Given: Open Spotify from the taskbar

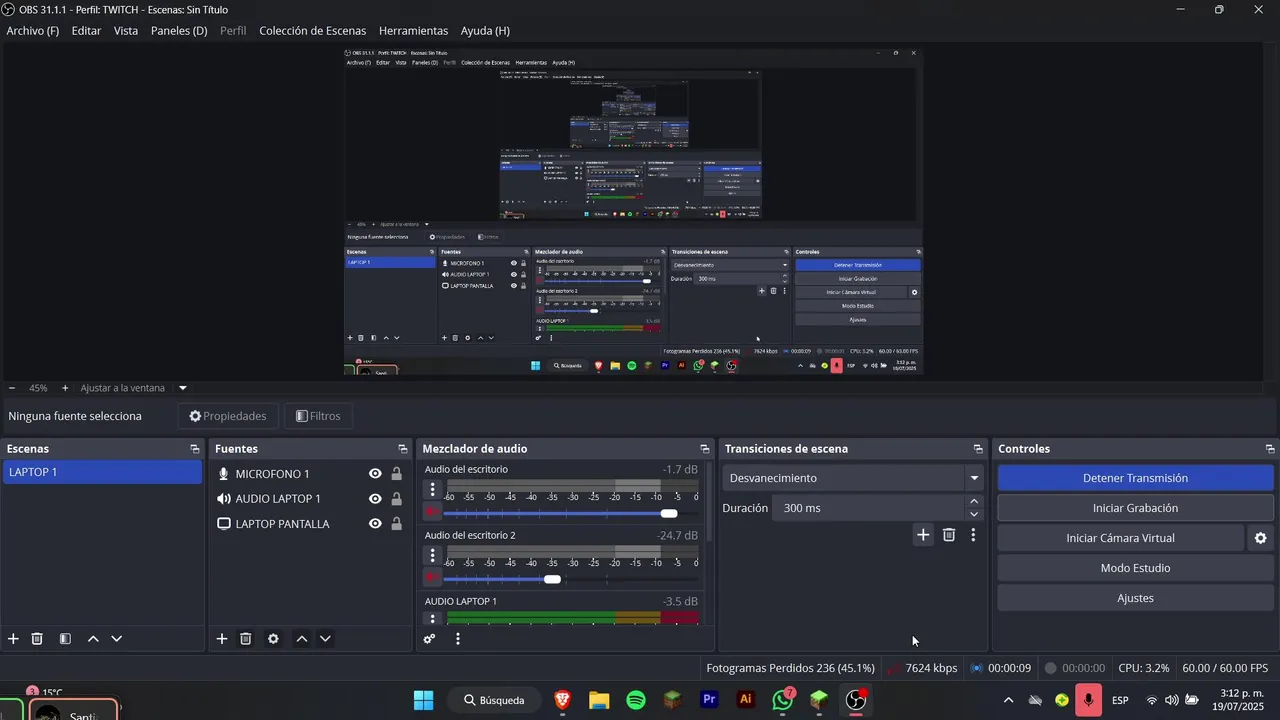Looking at the screenshot, I should pyautogui.click(x=636, y=700).
